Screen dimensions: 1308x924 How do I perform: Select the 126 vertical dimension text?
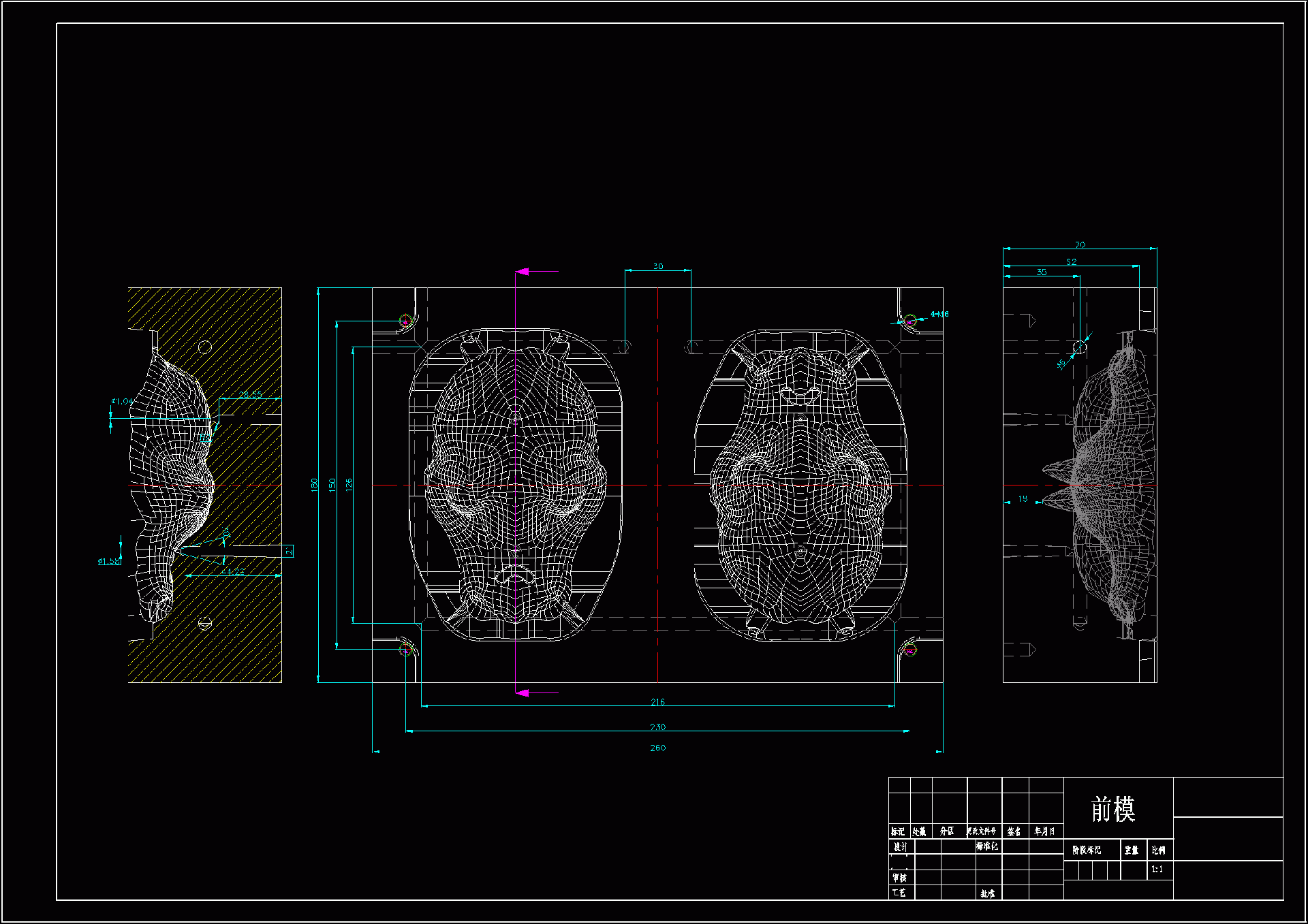tap(349, 485)
